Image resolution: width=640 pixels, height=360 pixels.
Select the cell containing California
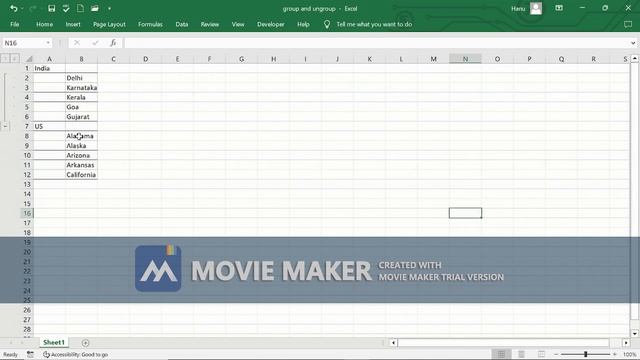click(81, 175)
